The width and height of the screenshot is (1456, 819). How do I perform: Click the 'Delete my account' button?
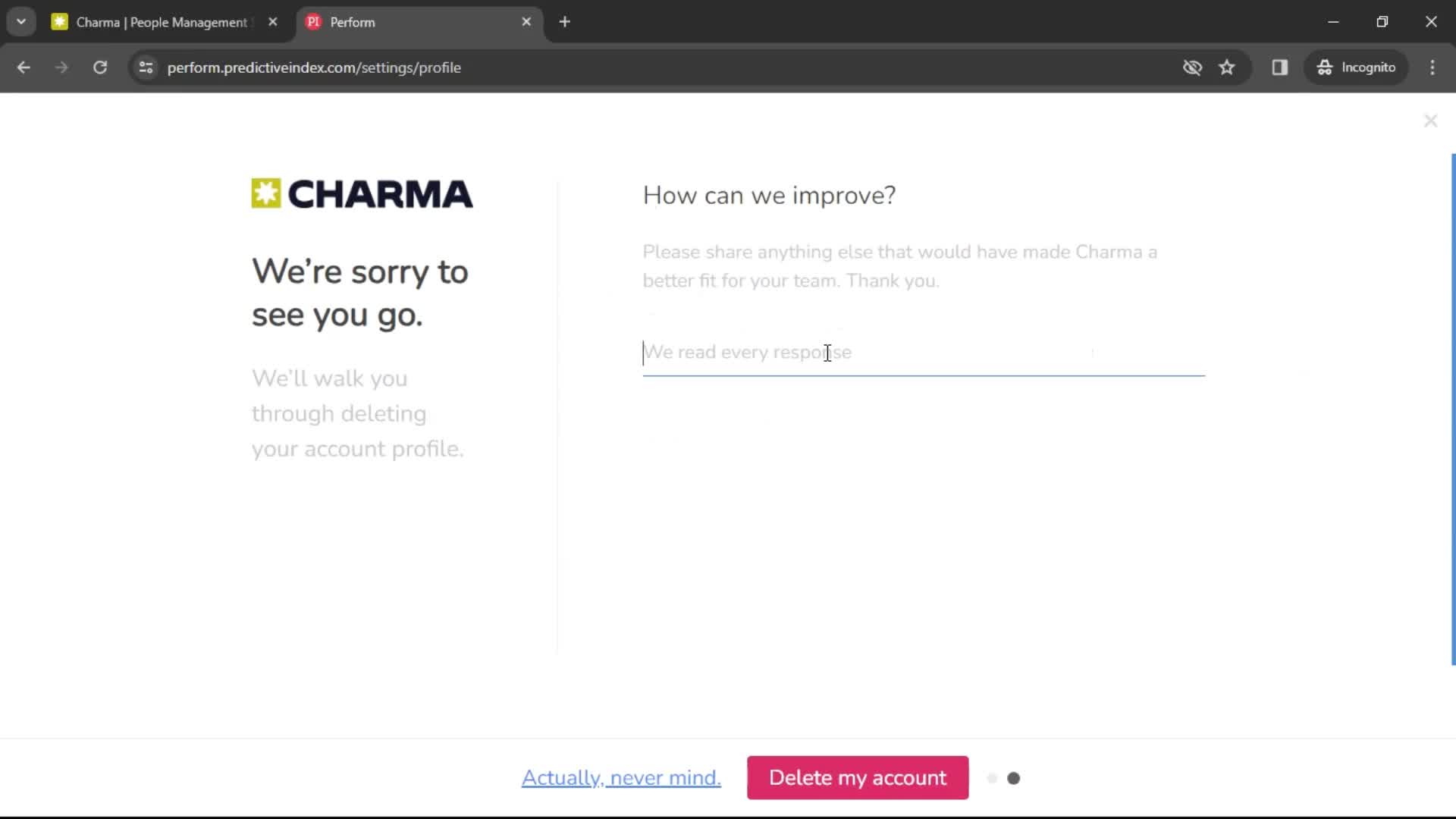point(858,778)
